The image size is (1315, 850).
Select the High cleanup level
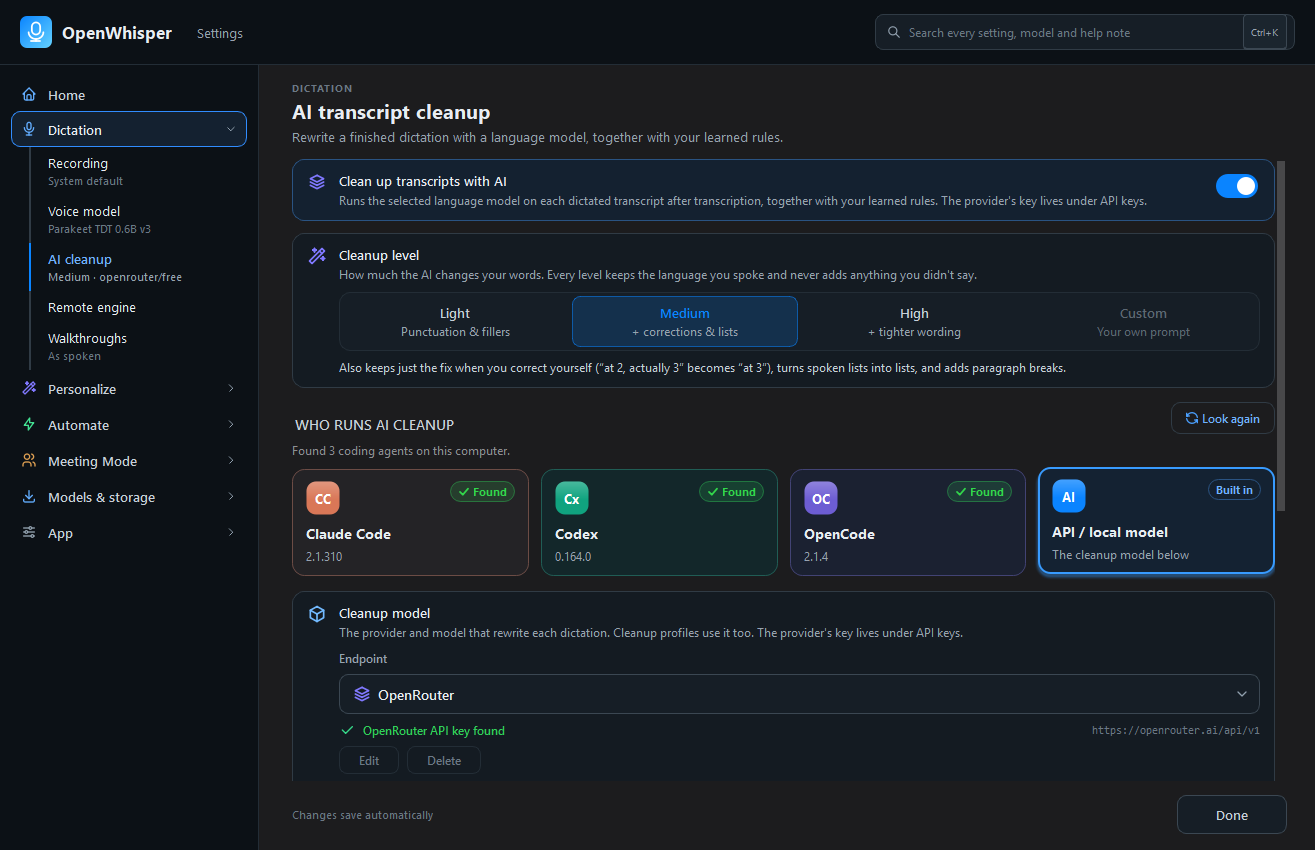[x=914, y=322]
